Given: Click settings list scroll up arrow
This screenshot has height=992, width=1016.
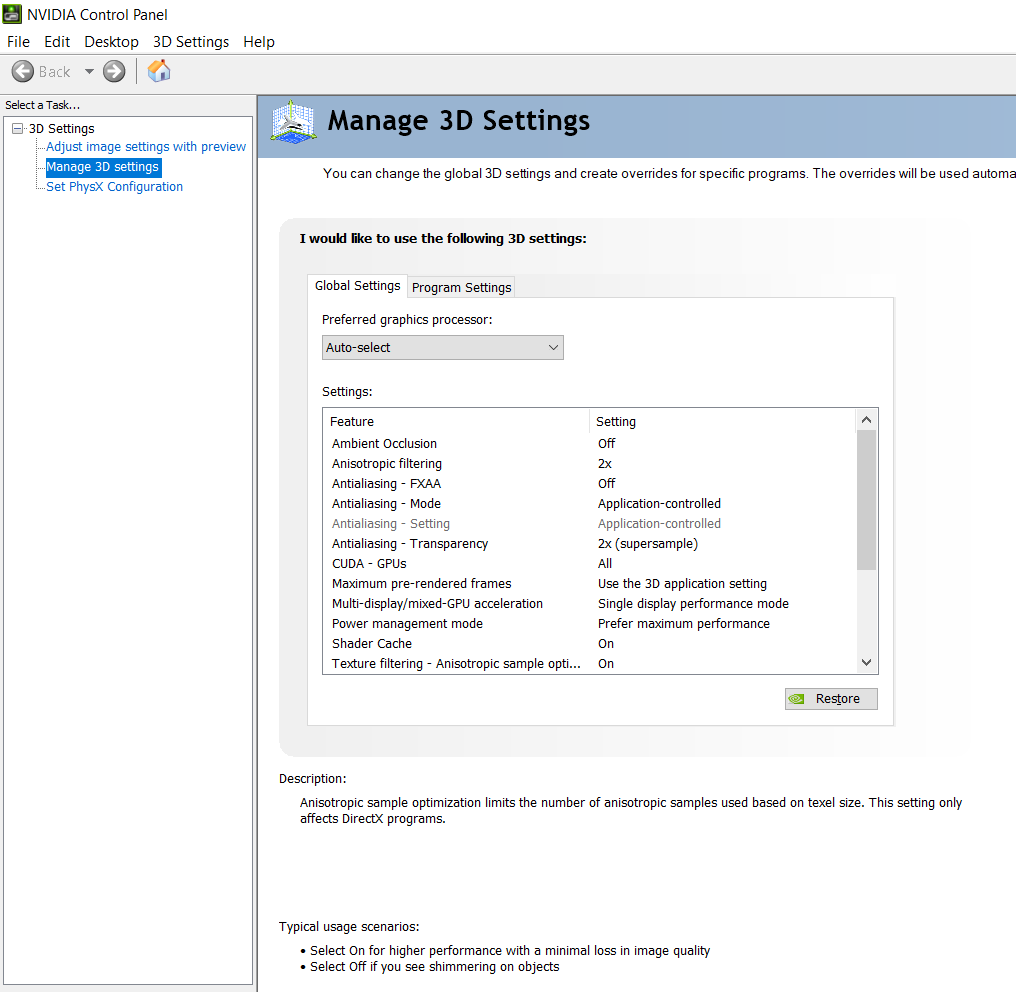Looking at the screenshot, I should pos(866,420).
